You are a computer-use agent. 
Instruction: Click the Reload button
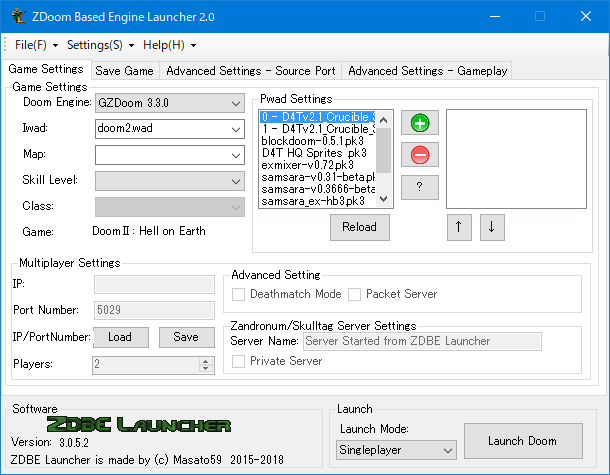(360, 227)
